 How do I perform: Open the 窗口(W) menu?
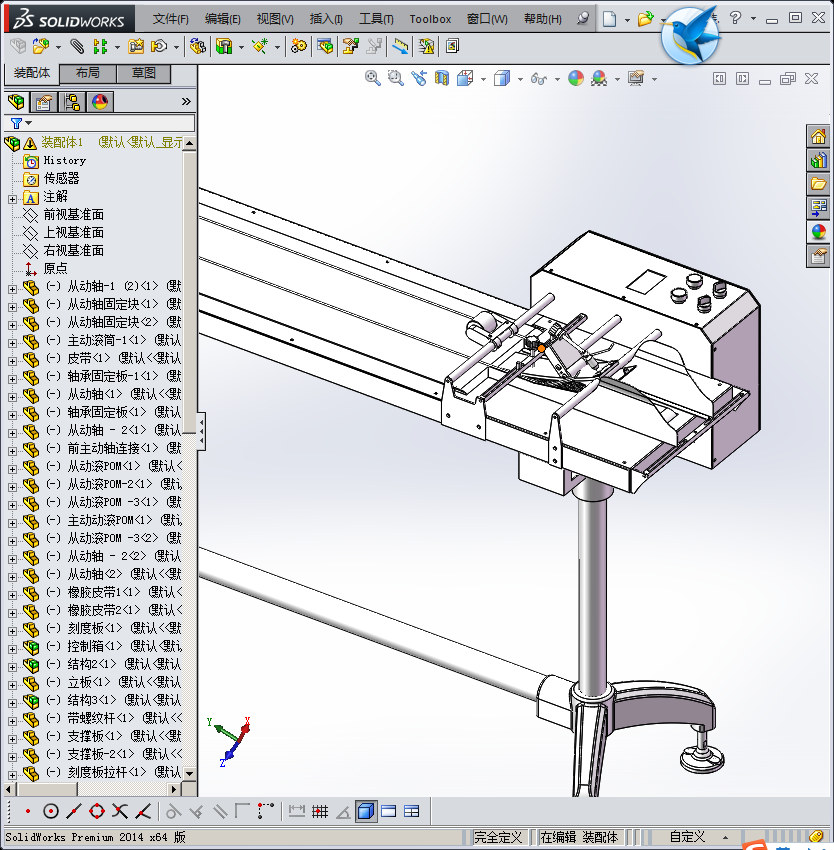tap(487, 19)
